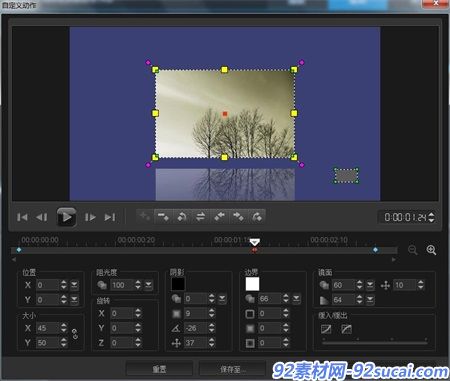Click the reverse keyframes icon
Screen dimensions: 450x381
pyautogui.click(x=201, y=217)
